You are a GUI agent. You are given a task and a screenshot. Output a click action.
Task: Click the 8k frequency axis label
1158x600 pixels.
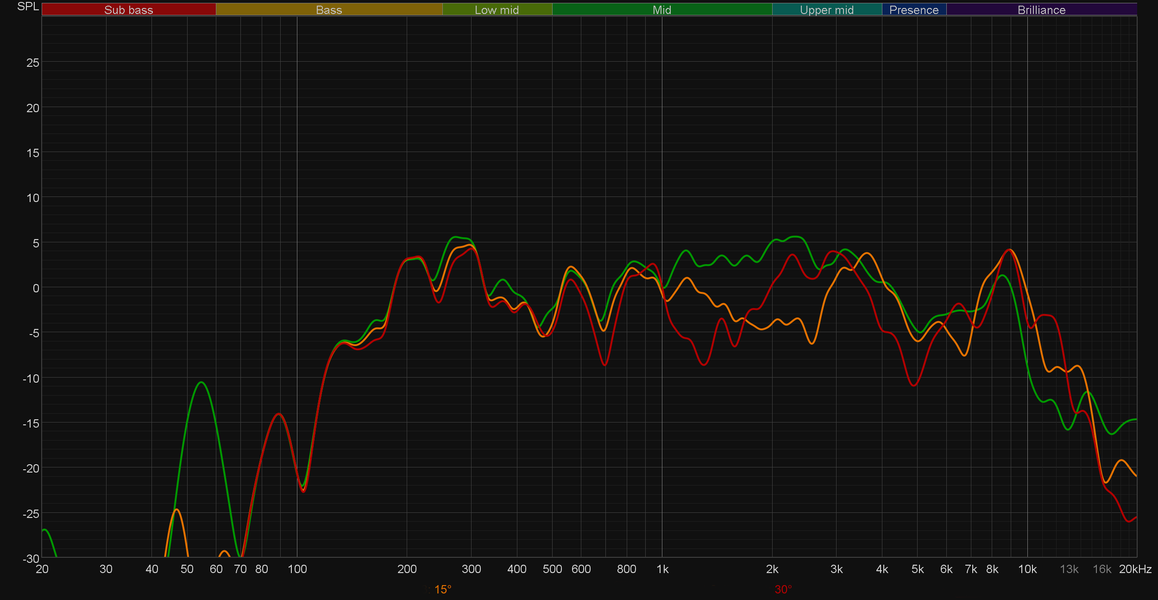[993, 569]
